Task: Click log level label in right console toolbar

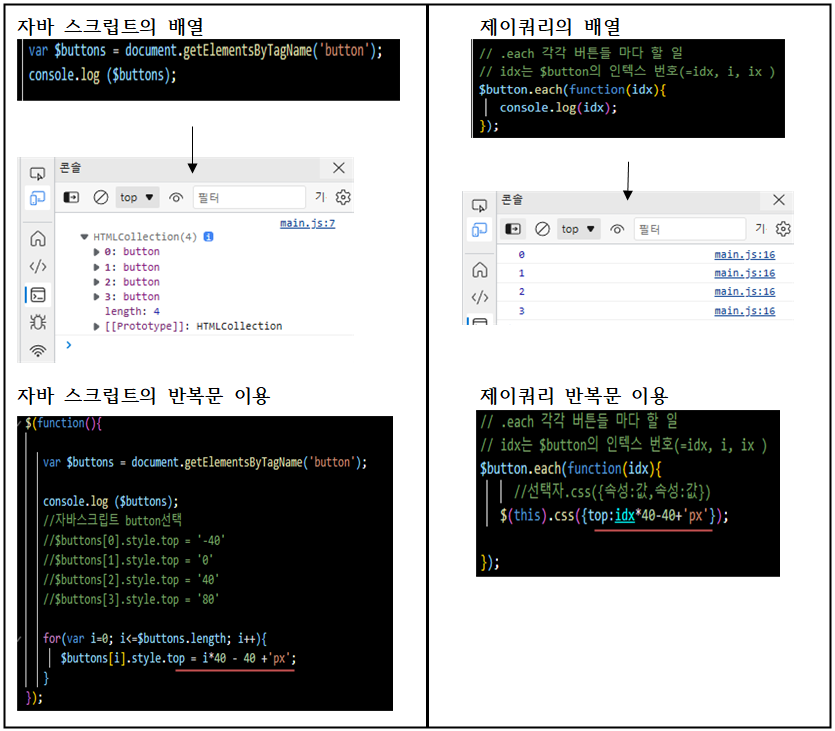Action: tap(760, 228)
